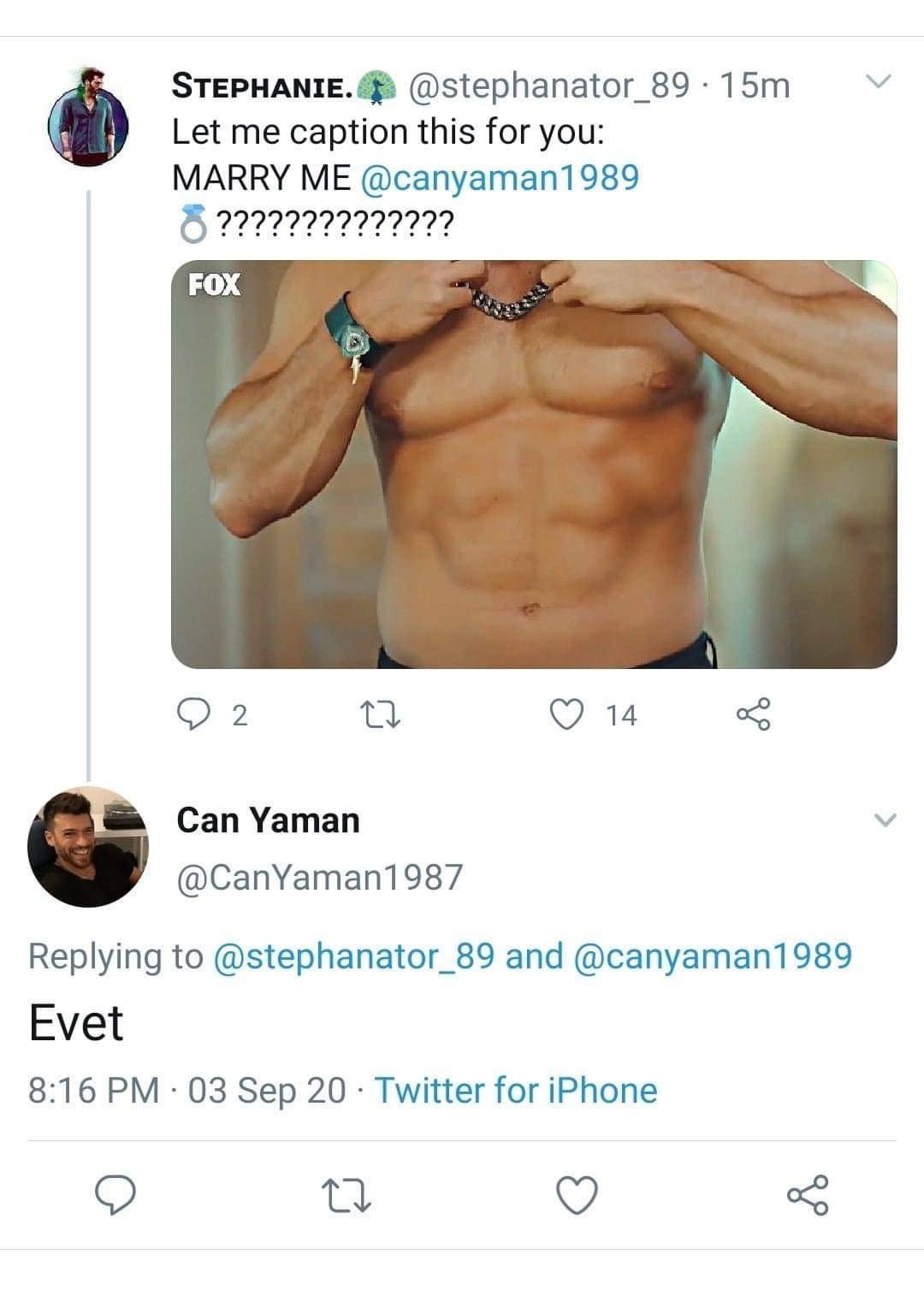The width and height of the screenshot is (924, 1314).
Task: Reply to Can Yaman's Evet tweet
Action: pos(115,1194)
